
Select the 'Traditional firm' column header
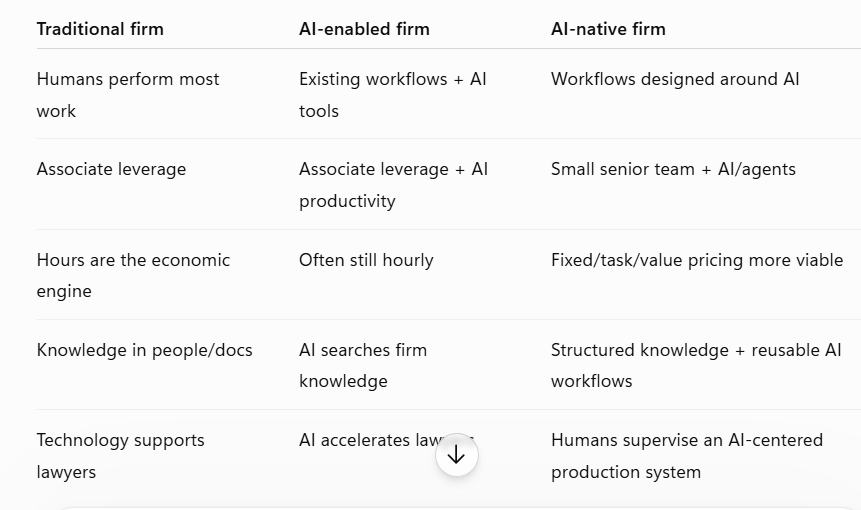tap(100, 29)
